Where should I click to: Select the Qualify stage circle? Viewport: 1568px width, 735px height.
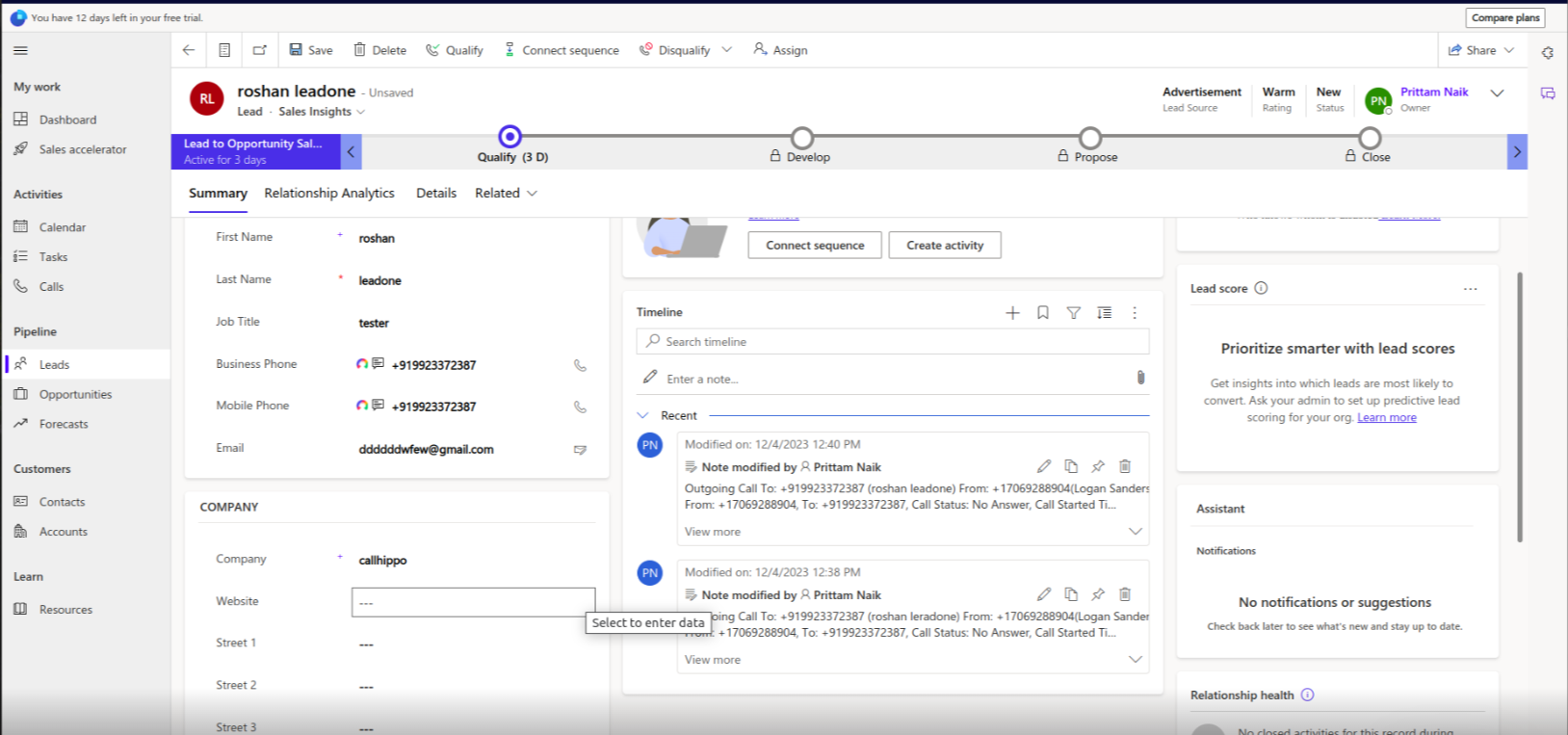510,137
